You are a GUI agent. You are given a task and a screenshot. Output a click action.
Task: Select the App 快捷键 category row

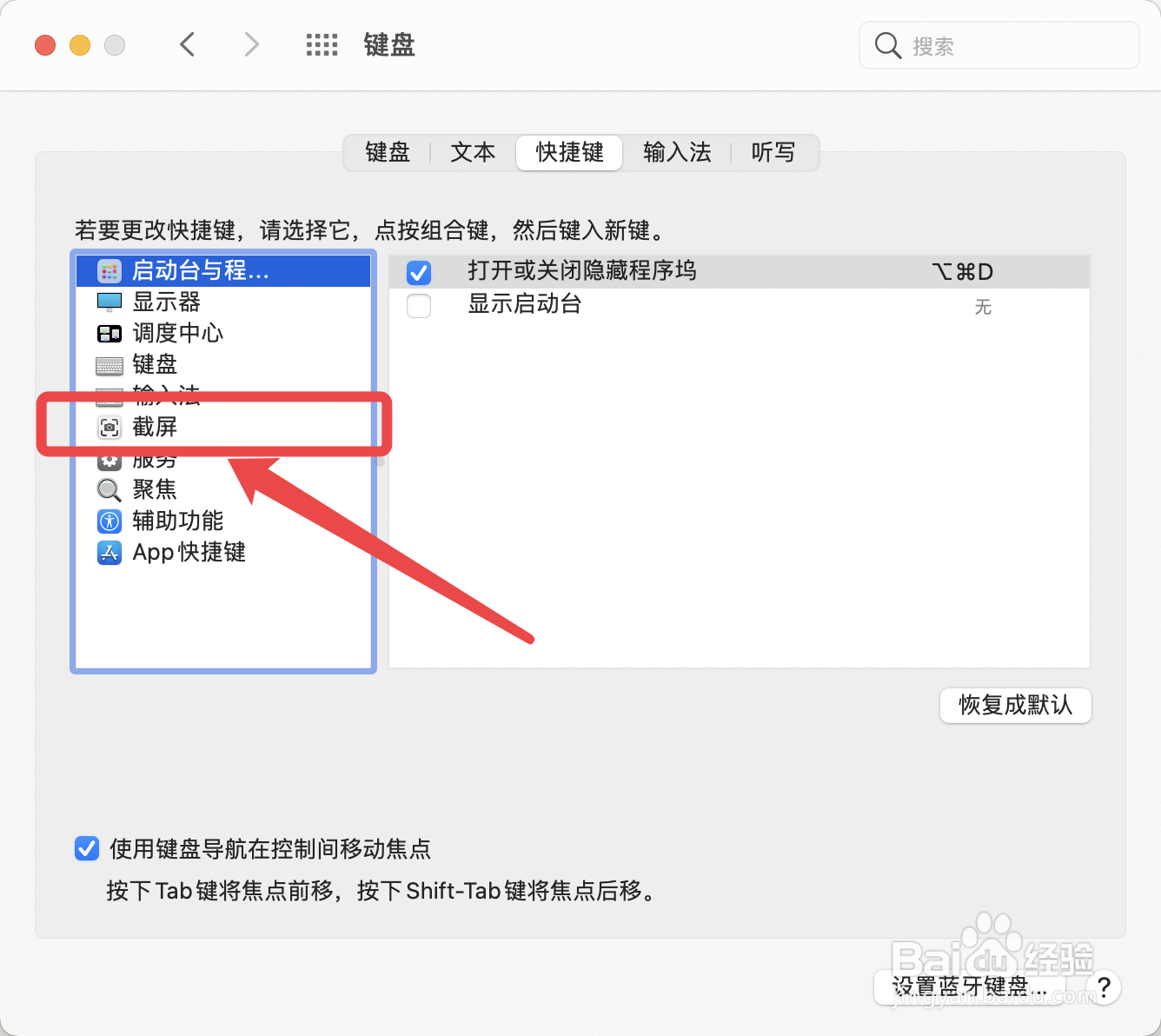pyautogui.click(x=223, y=553)
